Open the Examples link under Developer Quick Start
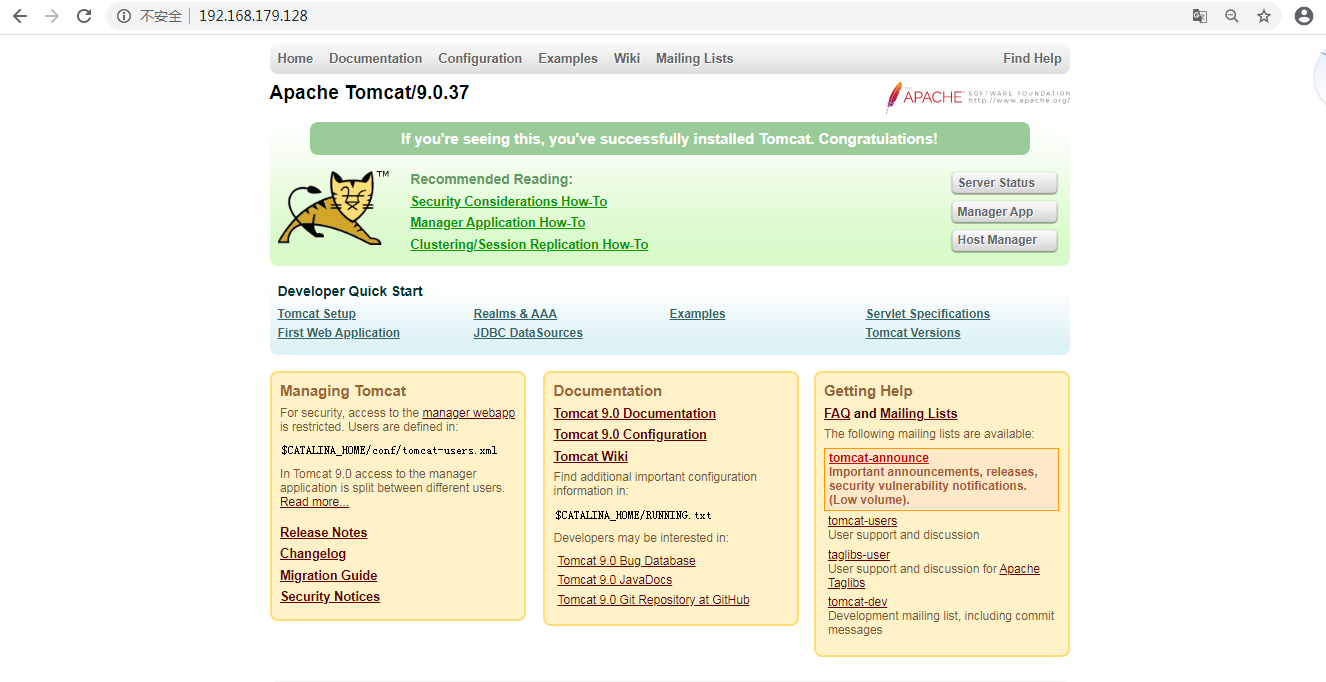Image resolution: width=1326 pixels, height=682 pixels. (x=697, y=314)
